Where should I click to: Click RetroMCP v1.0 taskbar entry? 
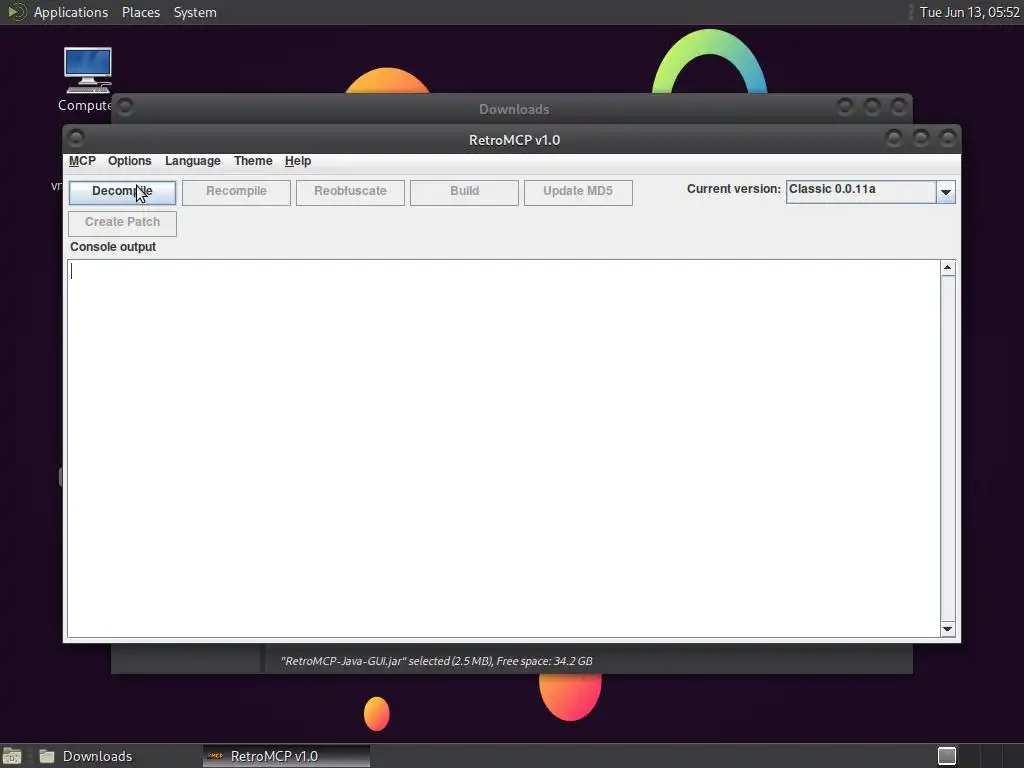point(286,756)
